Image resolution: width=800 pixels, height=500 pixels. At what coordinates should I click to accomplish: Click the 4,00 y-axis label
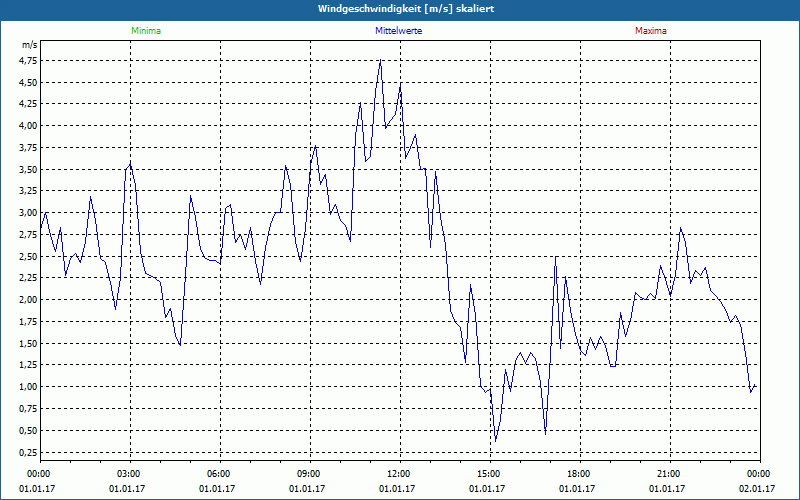(x=30, y=126)
